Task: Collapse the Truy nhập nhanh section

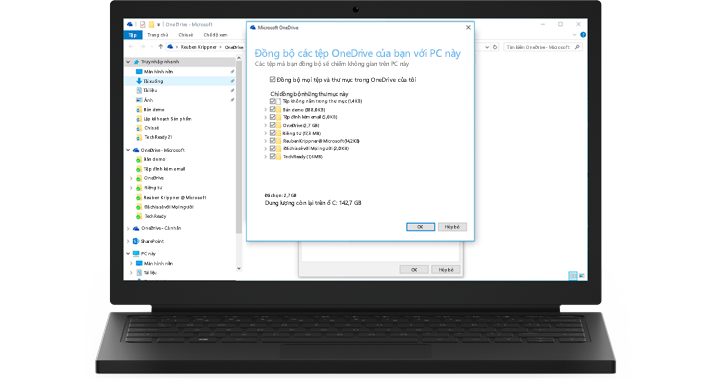Action: [128, 62]
